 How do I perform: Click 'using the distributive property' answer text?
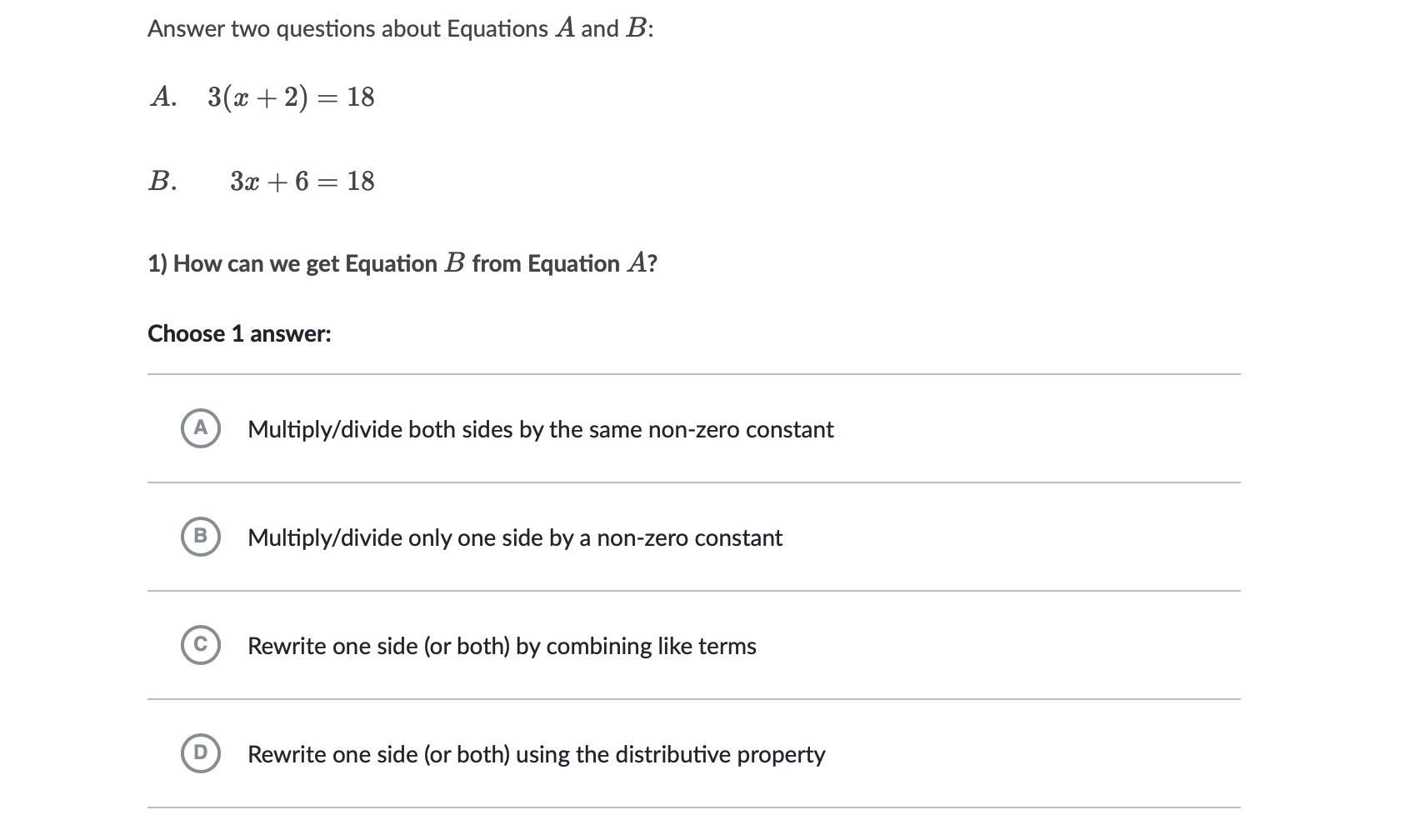pyautogui.click(x=536, y=754)
